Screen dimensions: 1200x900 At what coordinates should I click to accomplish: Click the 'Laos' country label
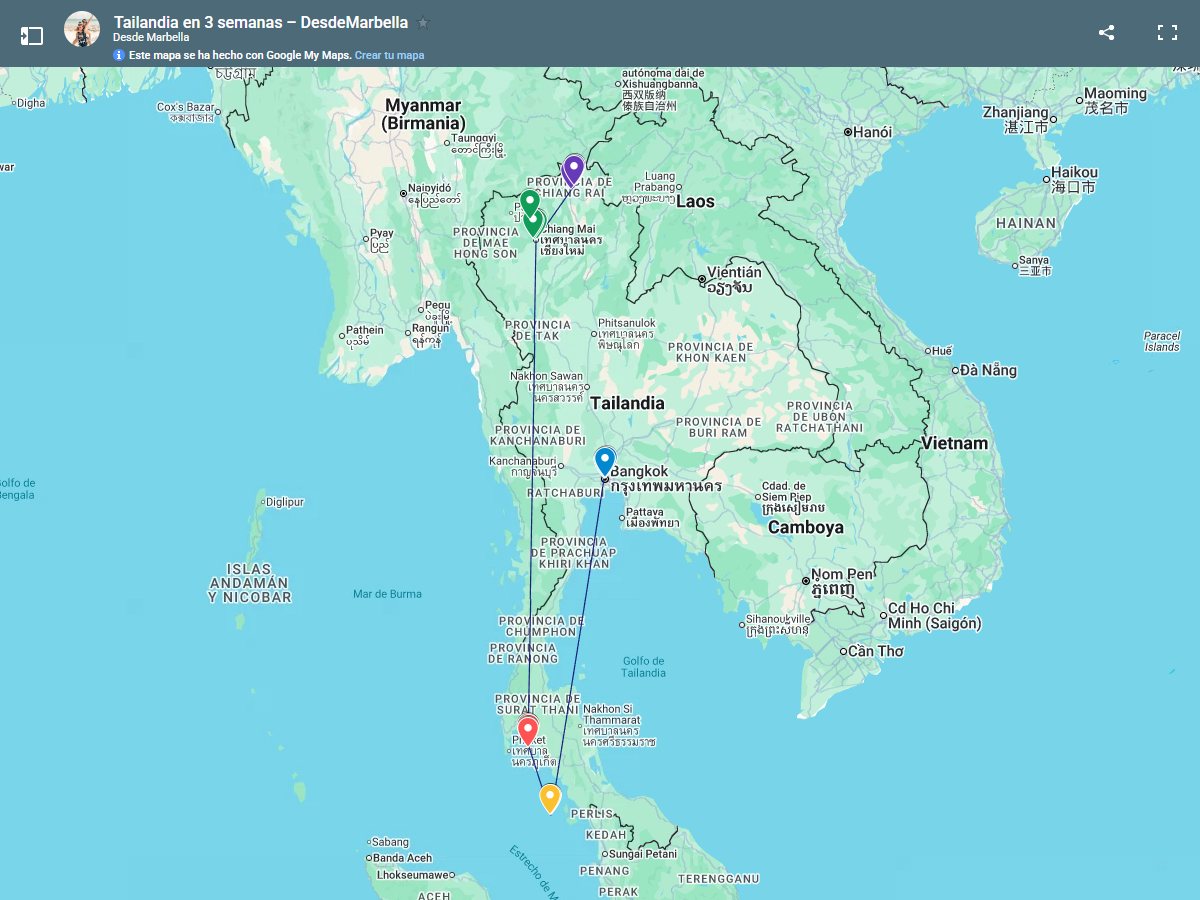(x=695, y=201)
